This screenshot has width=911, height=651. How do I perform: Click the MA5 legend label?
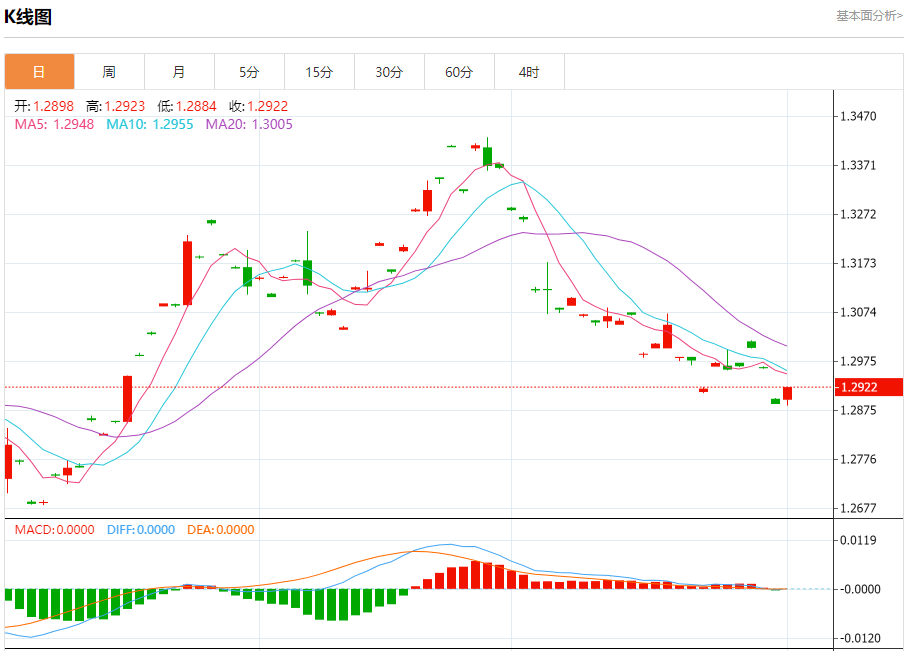pos(55,124)
